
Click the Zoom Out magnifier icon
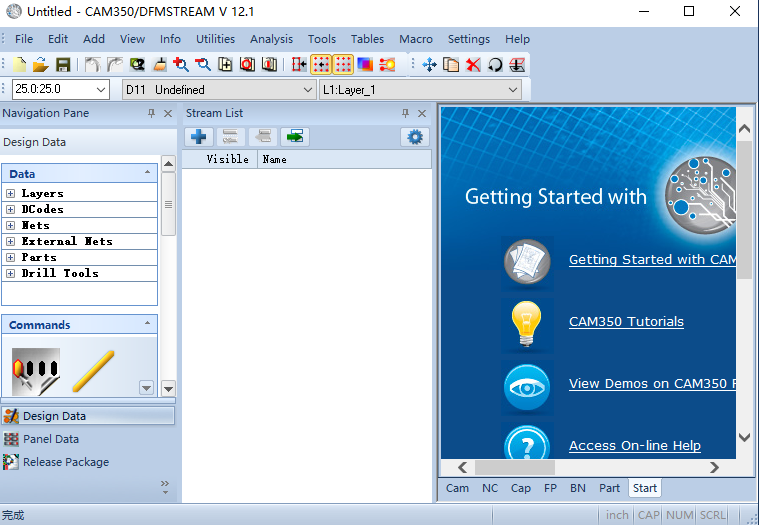pos(203,64)
